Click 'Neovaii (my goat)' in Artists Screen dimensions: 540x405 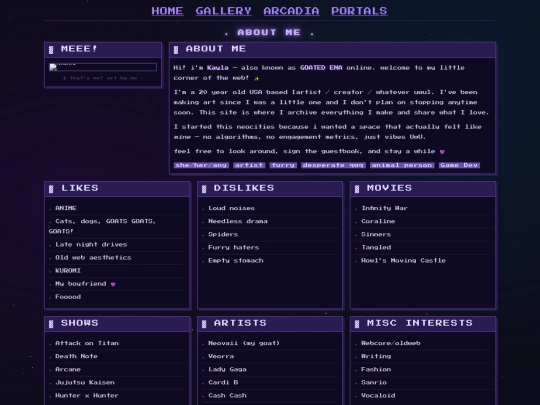point(244,343)
